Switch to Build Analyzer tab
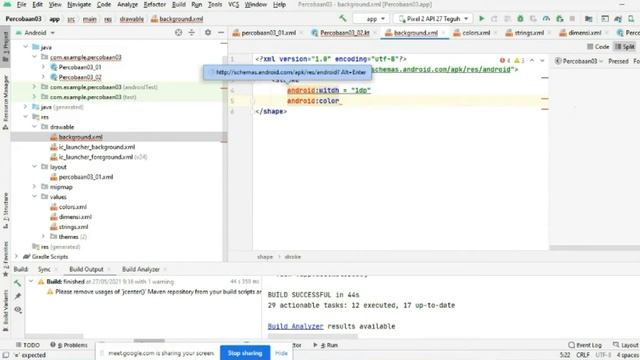This screenshot has height=360, width=640. 141,269
